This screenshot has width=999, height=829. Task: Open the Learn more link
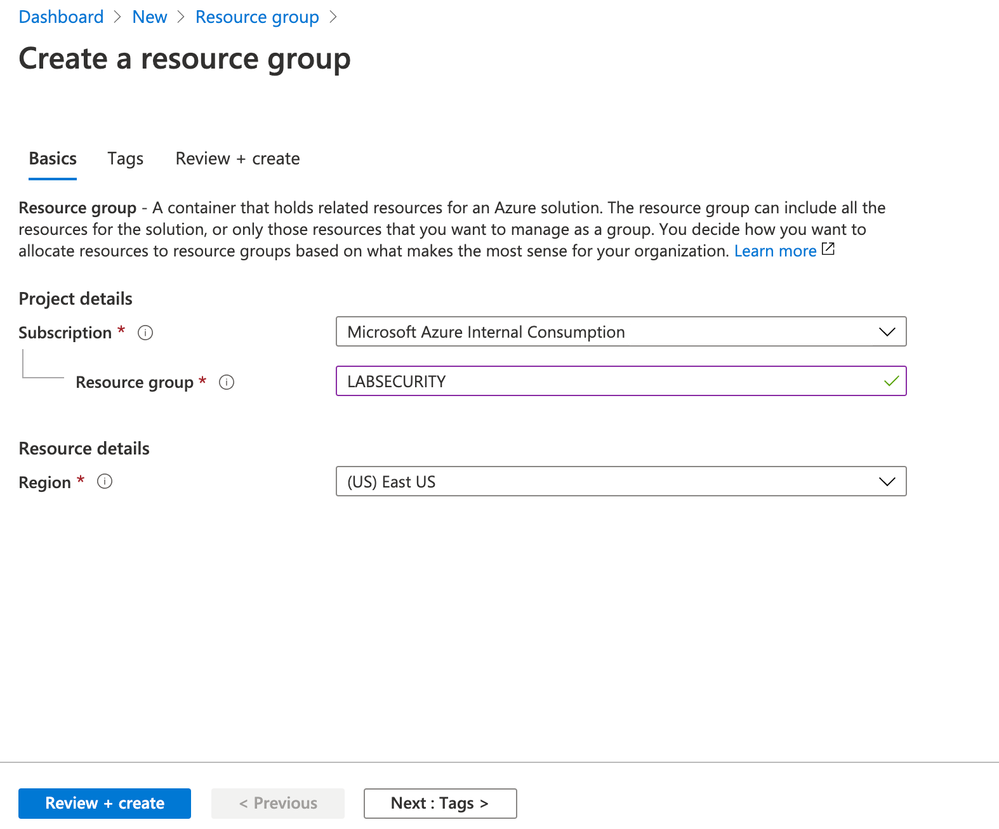pyautogui.click(x=775, y=251)
